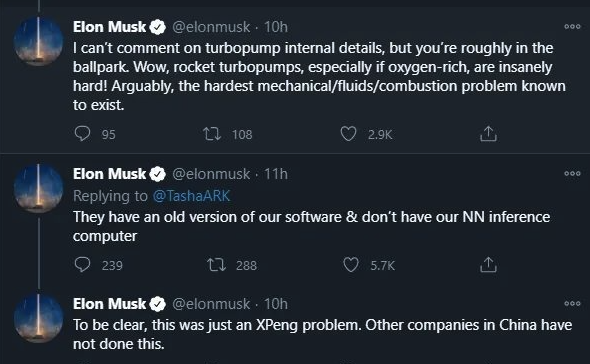The height and width of the screenshot is (364, 590).
Task: Open Elon Musk's name on the turbopump tweet
Action: pos(109,27)
